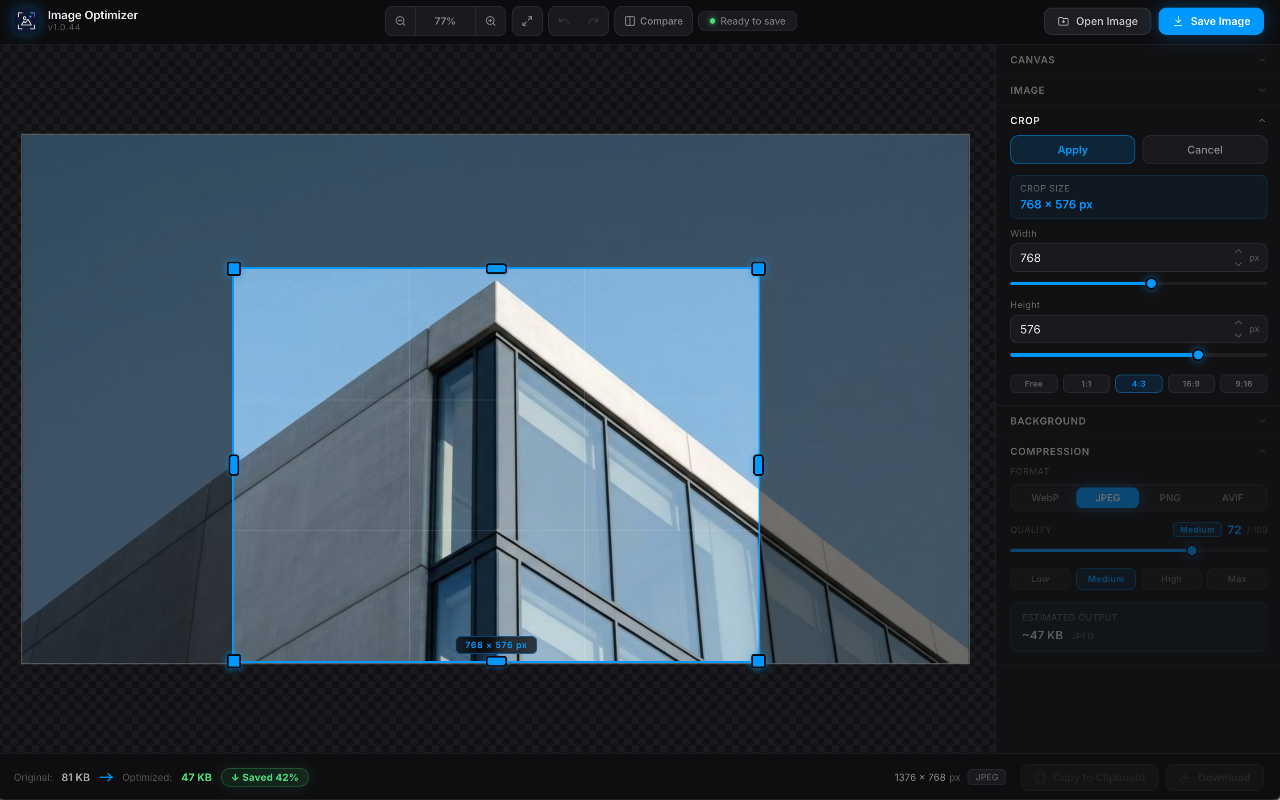Cancel the crop

click(x=1204, y=150)
